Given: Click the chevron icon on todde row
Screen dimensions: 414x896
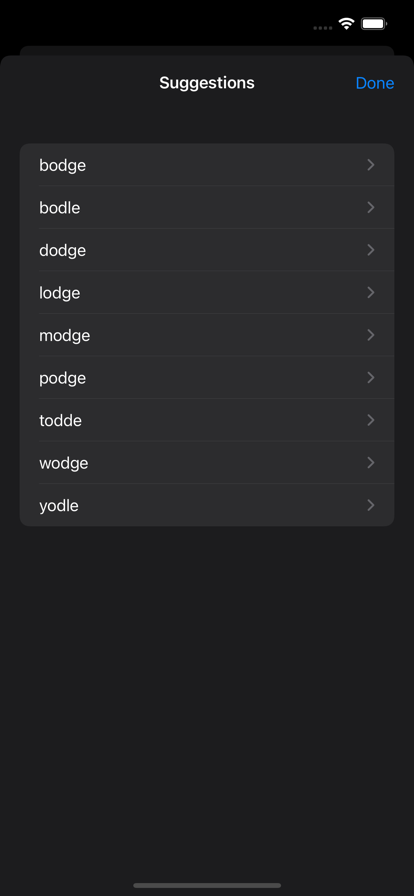Looking at the screenshot, I should 371,420.
